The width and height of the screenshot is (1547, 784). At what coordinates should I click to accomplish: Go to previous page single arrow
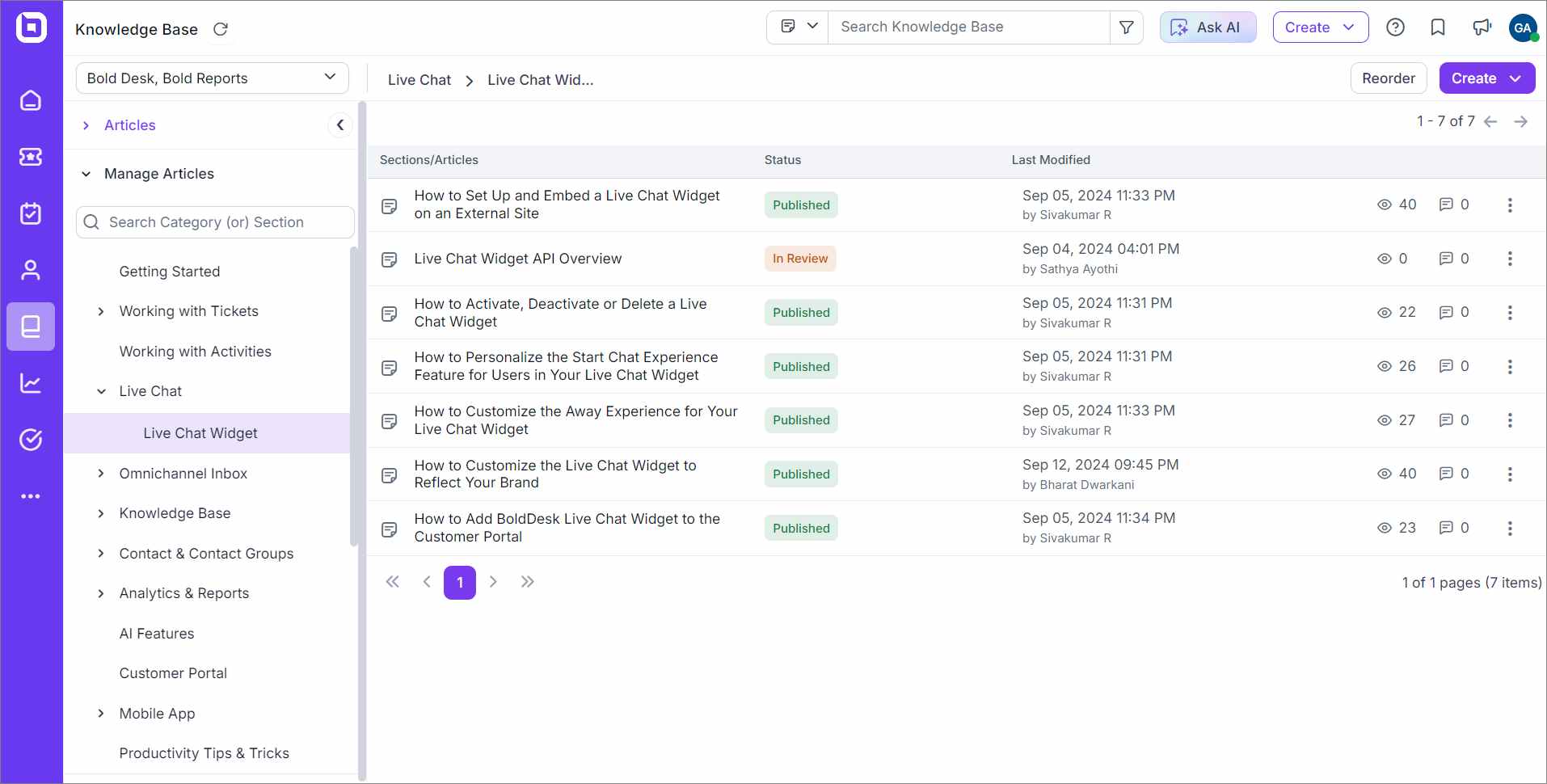[x=427, y=582]
